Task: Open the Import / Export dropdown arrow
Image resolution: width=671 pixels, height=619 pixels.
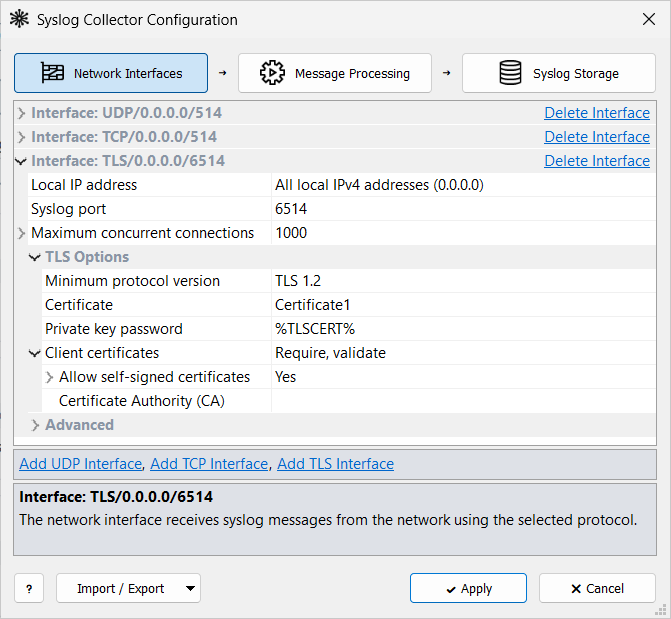Action: coord(190,588)
